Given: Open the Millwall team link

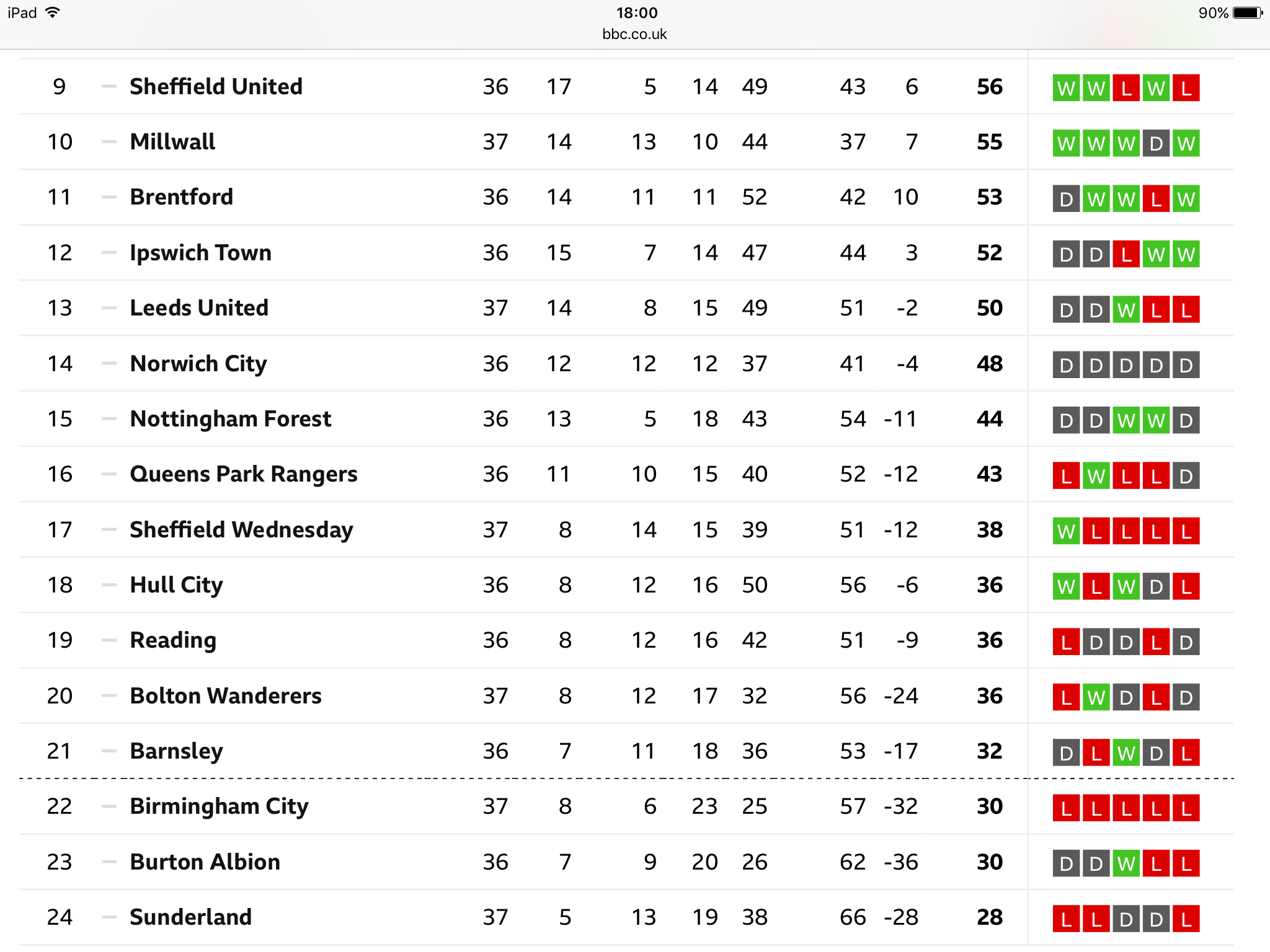Looking at the screenshot, I should [x=172, y=142].
